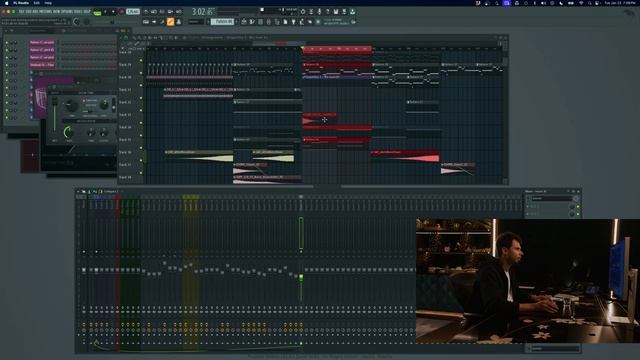Click the View Browser toolbar icon
The image size is (640, 360).
click(277, 22)
